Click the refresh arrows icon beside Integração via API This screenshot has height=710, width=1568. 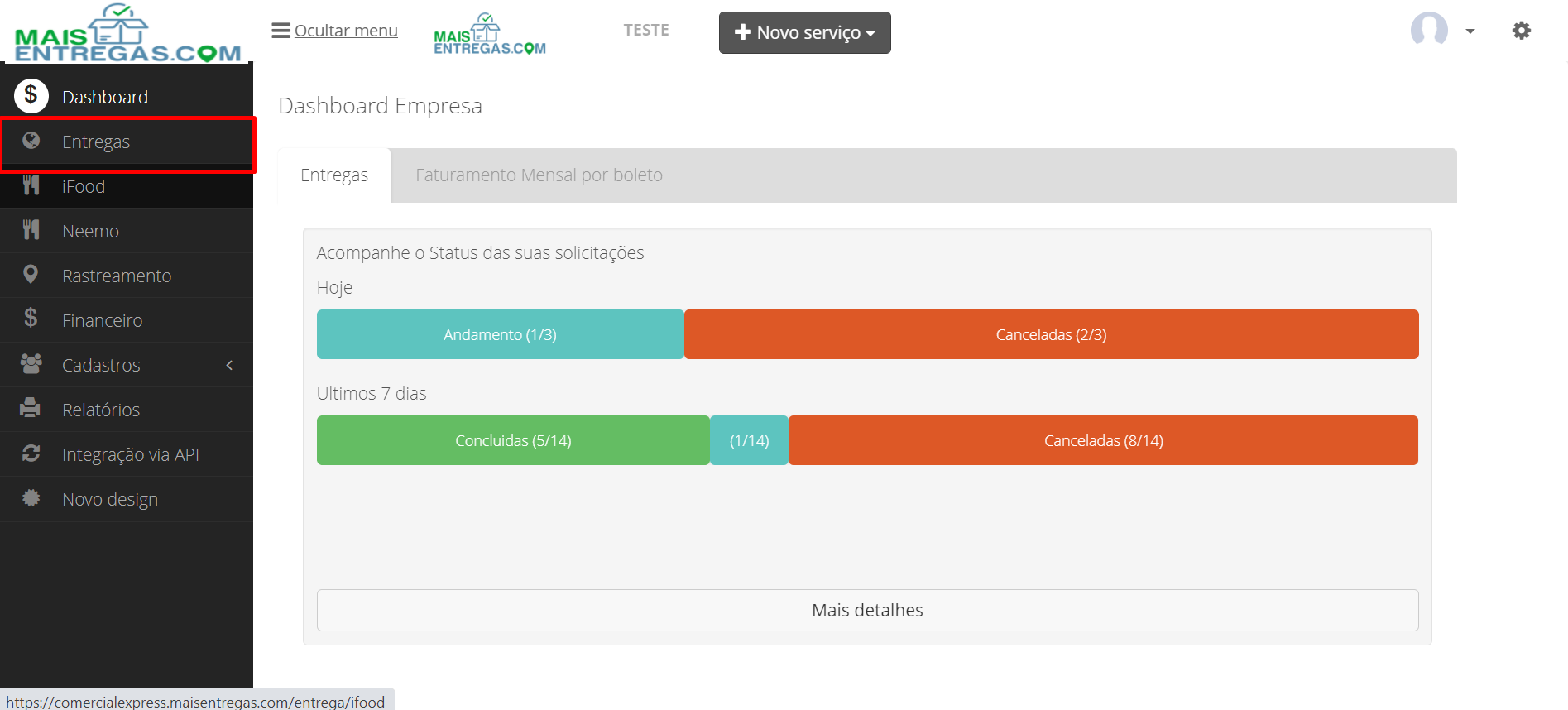[x=31, y=453]
